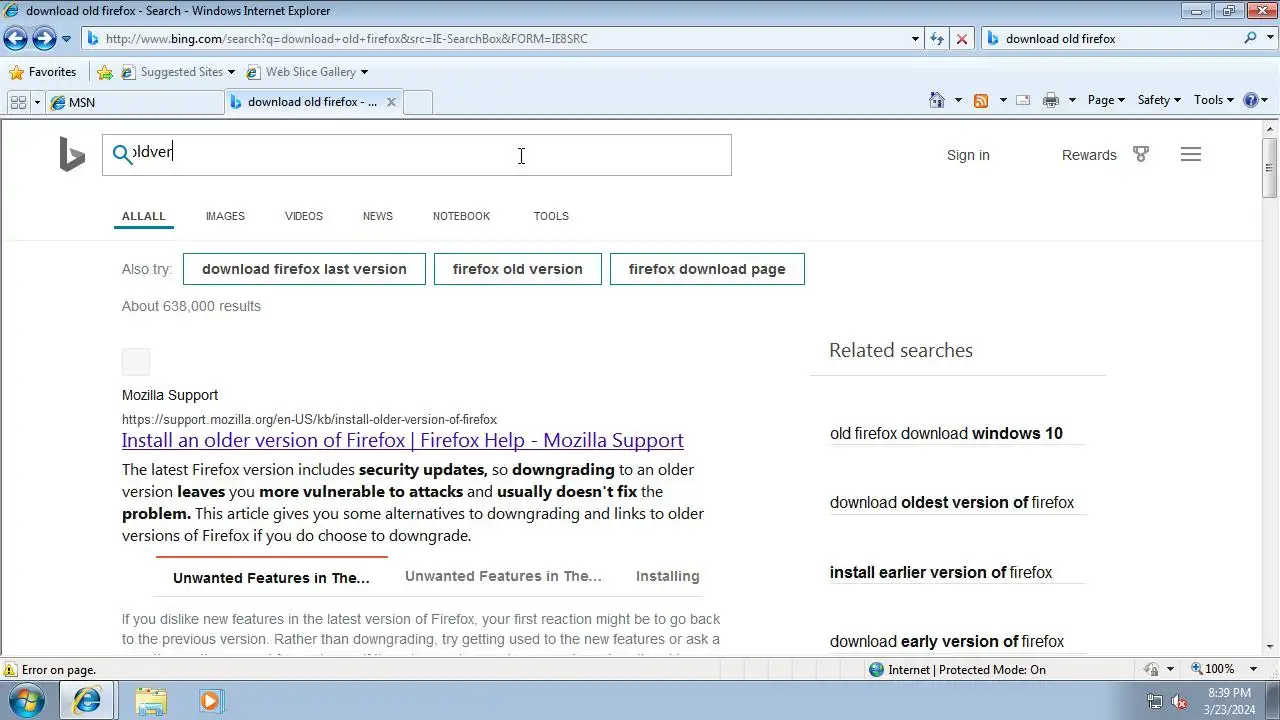
Task: Run search with IE search magnifier icon
Action: (1251, 38)
